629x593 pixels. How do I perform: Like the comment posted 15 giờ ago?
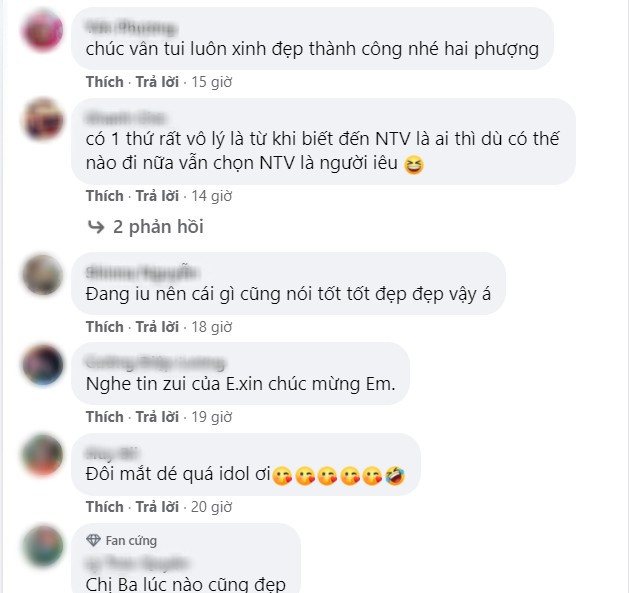point(105,82)
